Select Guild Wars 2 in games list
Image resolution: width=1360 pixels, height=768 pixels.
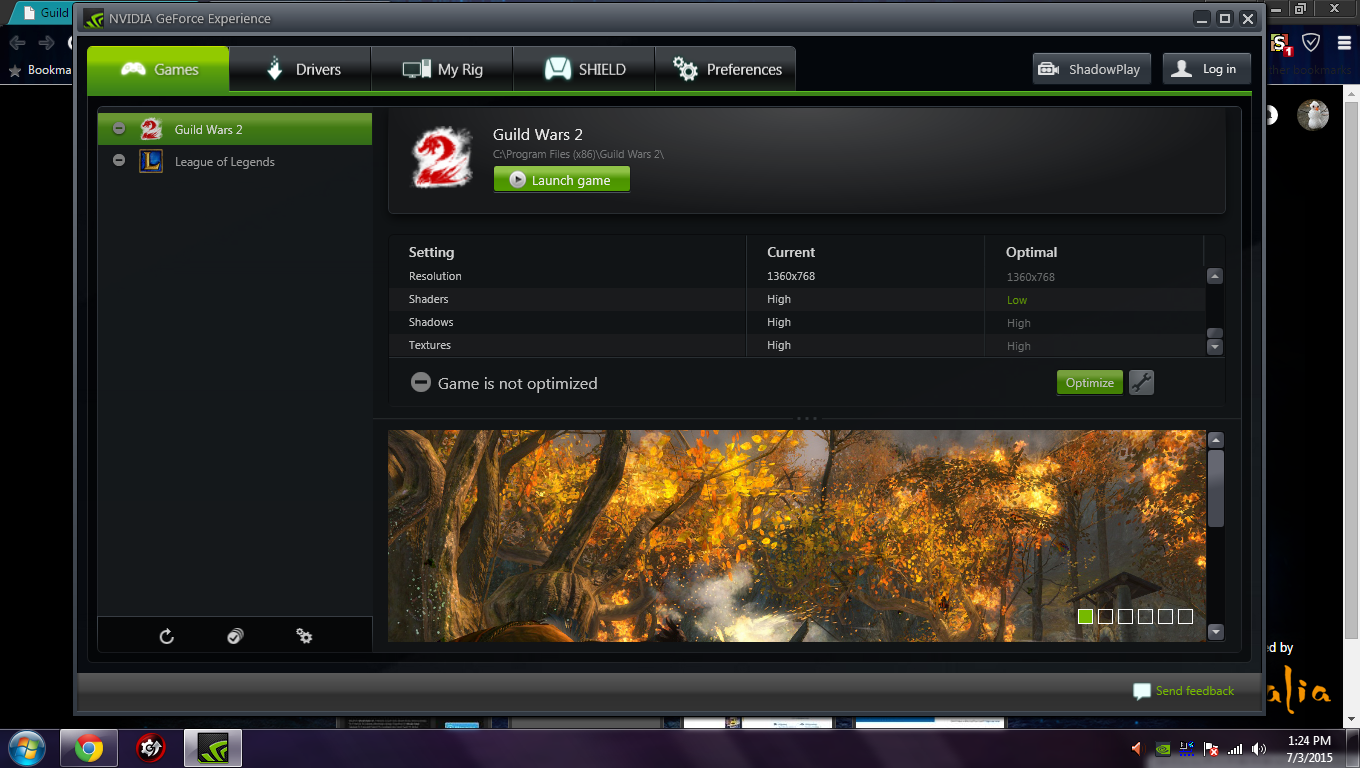point(235,129)
